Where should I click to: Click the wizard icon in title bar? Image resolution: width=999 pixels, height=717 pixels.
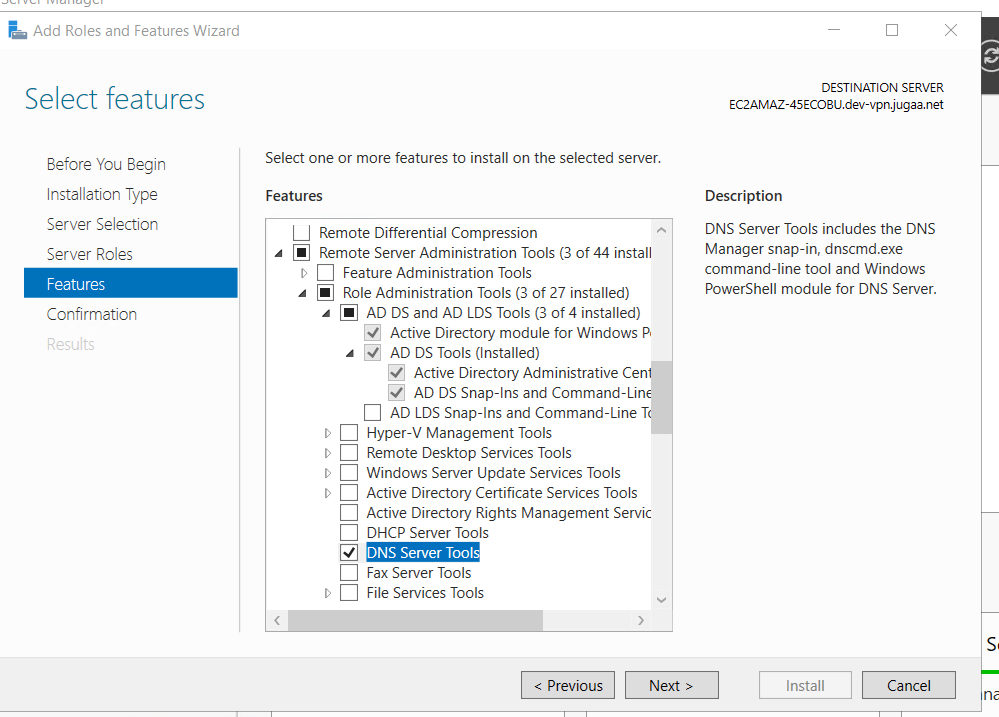click(17, 30)
